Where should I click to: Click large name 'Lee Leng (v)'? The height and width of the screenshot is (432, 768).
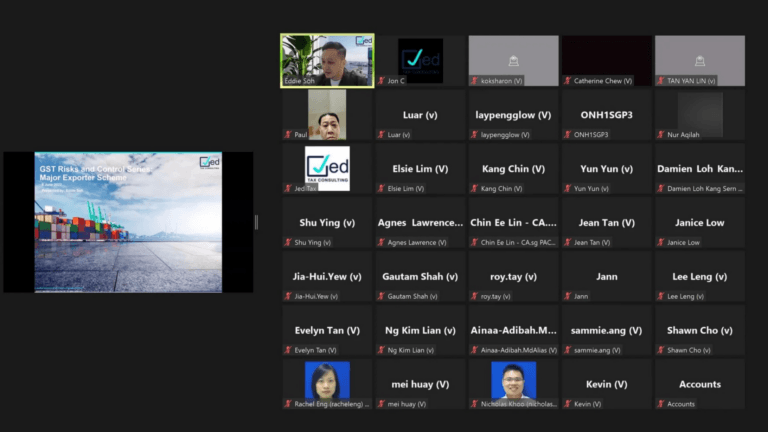click(x=700, y=277)
